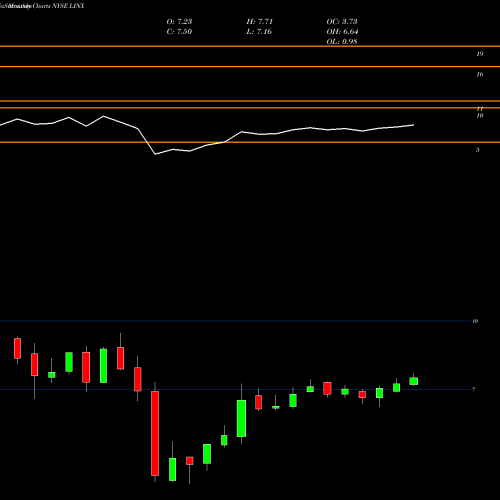Select the 'OL: 0.98' reading

coord(342,42)
